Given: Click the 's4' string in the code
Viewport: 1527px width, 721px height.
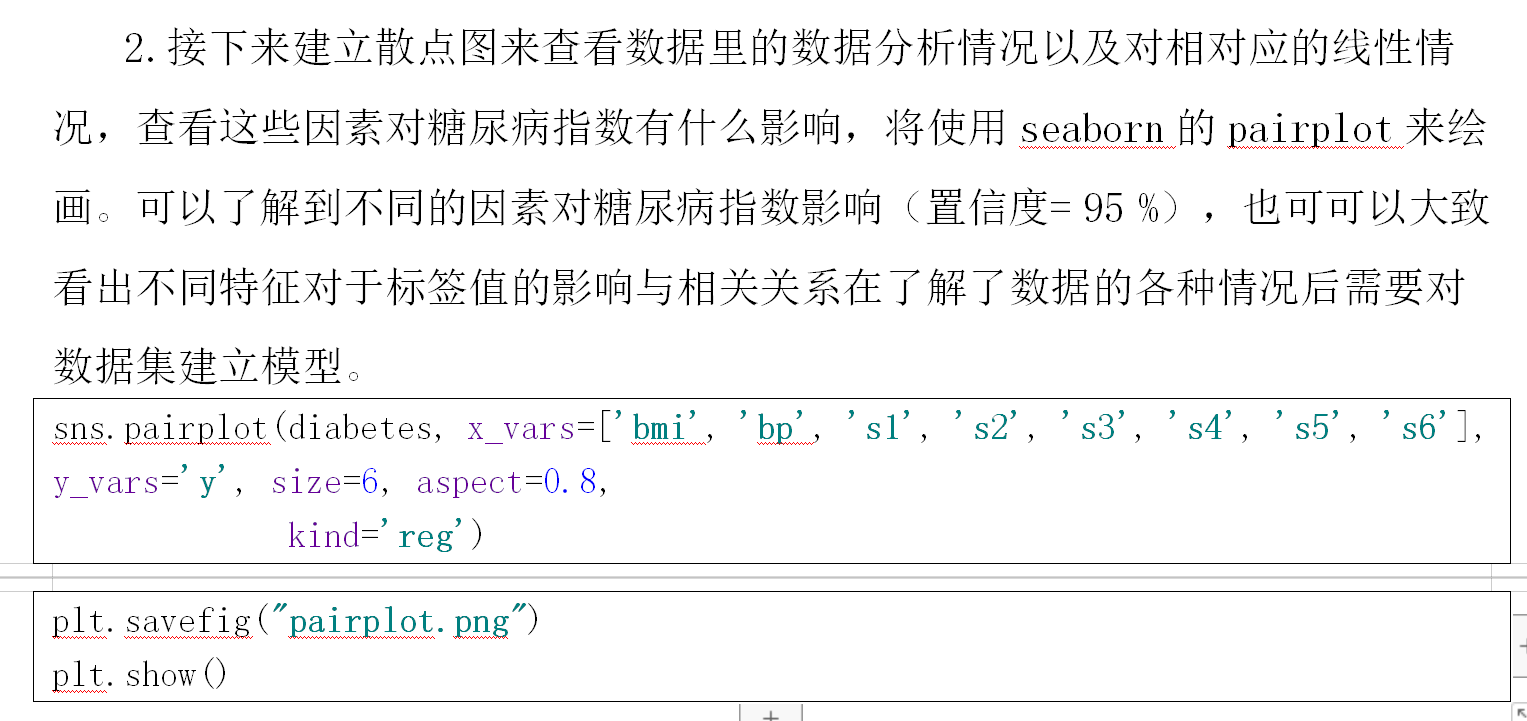Looking at the screenshot, I should click(1203, 429).
